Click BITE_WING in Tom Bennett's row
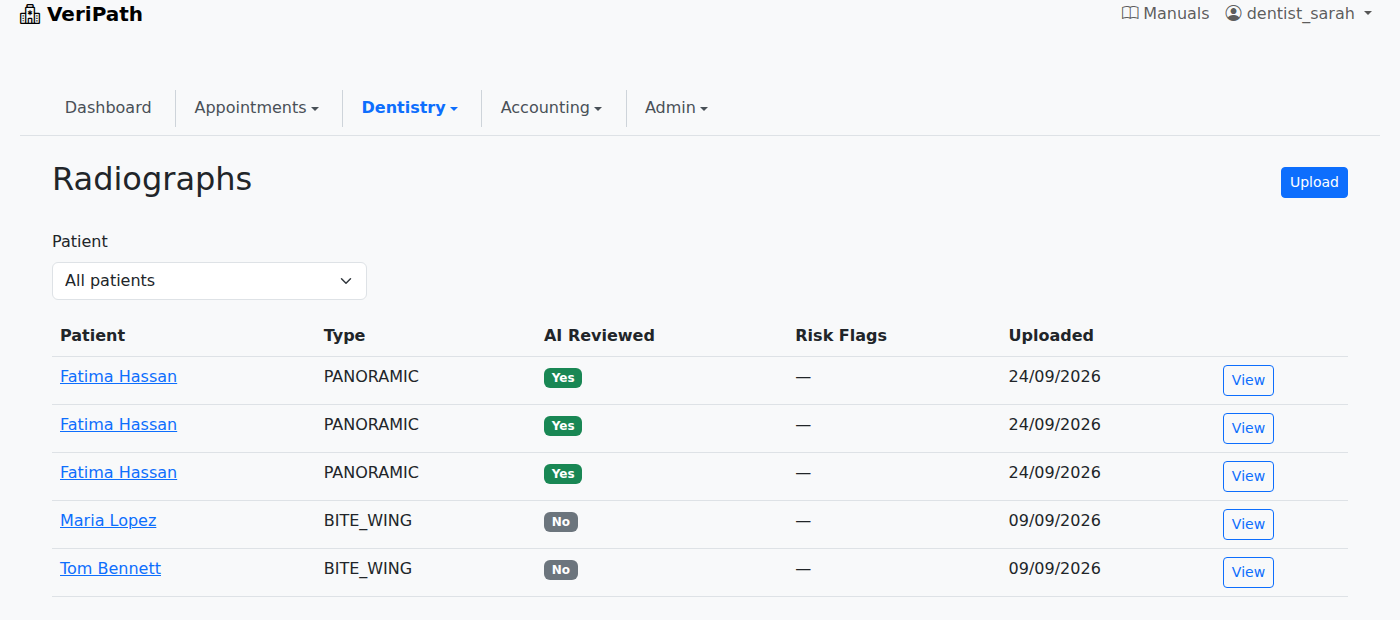Viewport: 1400px width, 620px height. click(x=368, y=569)
